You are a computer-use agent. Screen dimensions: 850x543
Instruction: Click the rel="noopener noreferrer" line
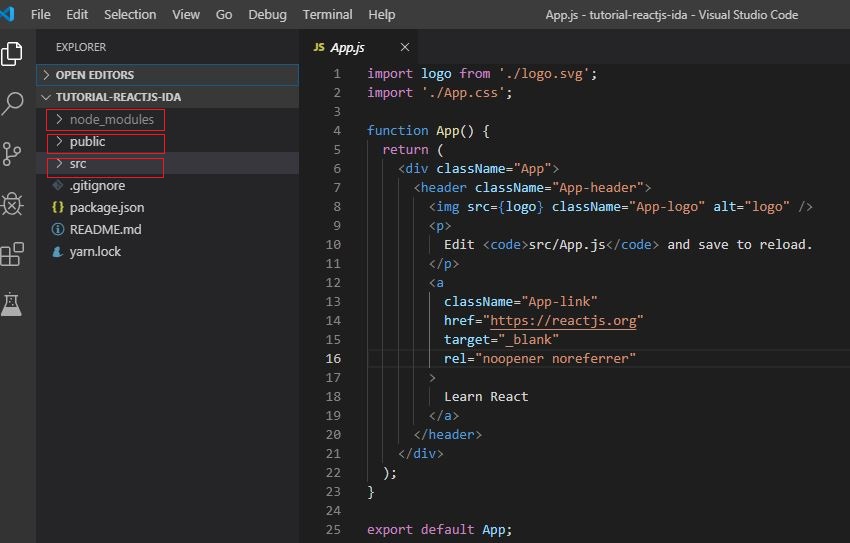pos(539,358)
